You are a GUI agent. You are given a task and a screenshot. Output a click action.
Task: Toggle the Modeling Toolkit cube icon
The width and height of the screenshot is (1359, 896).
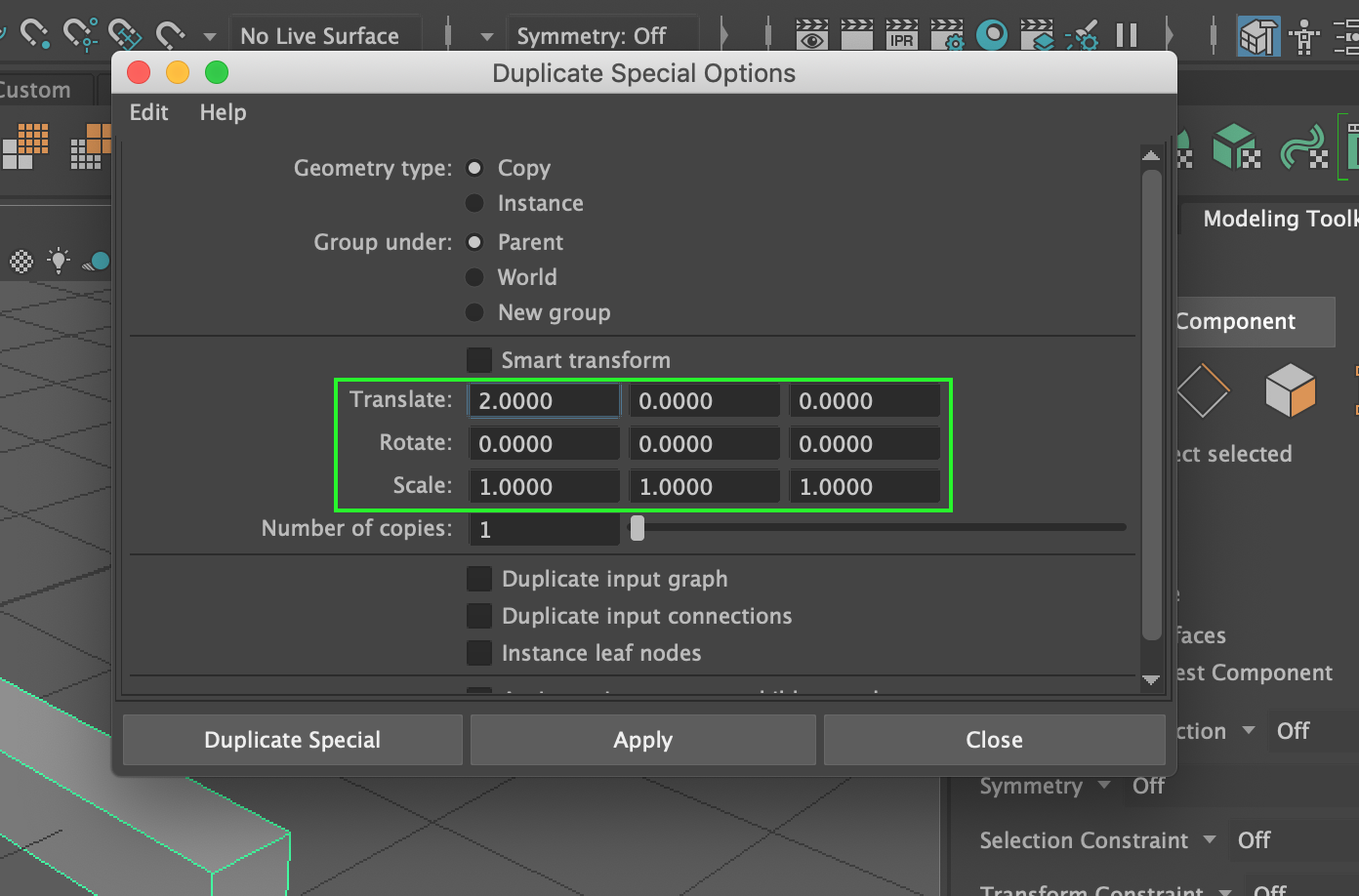(x=1257, y=37)
